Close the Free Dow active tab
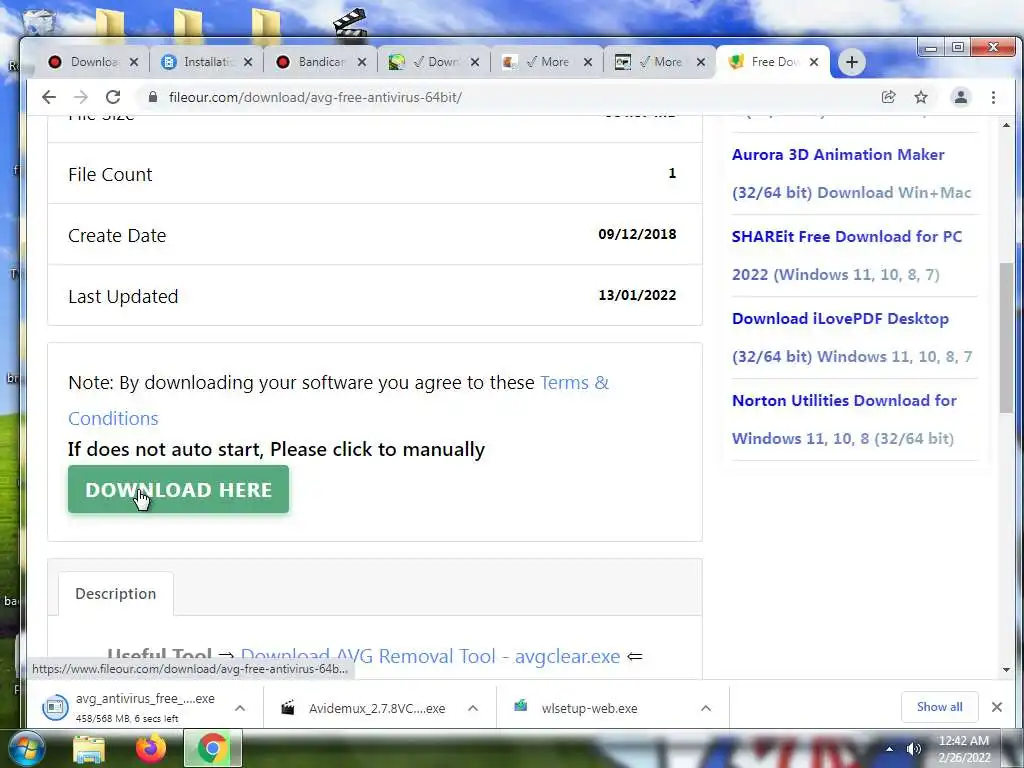 coord(814,62)
